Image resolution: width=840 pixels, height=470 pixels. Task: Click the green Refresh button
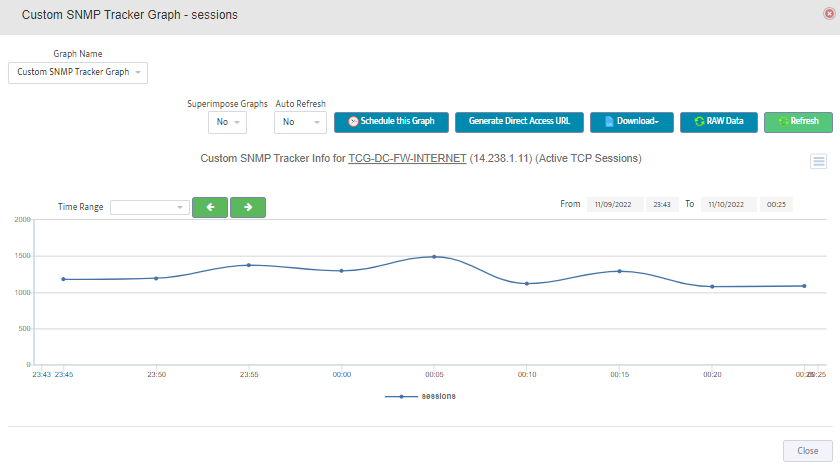click(x=798, y=122)
